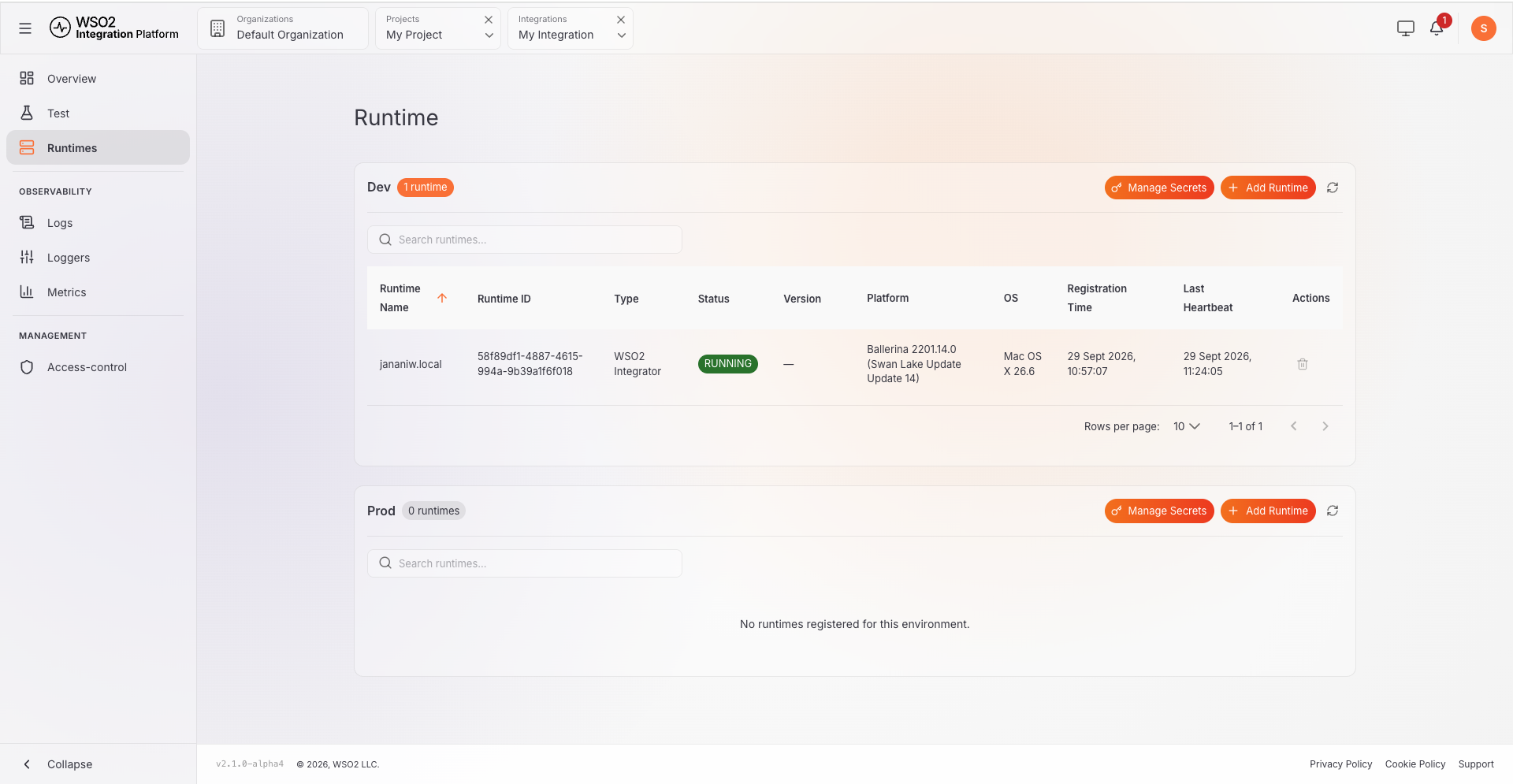
Task: Click the 0 runtimes badge beside Prod
Action: (x=433, y=511)
